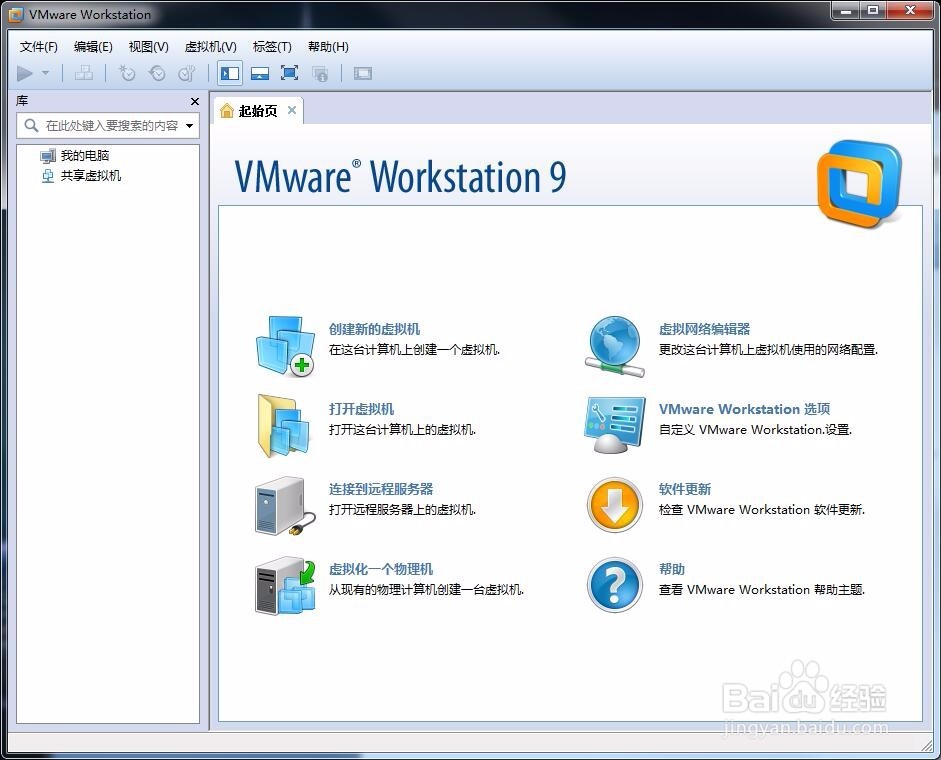Maximize the VMware Workstation window
Image resolution: width=941 pixels, height=760 pixels.
873,10
